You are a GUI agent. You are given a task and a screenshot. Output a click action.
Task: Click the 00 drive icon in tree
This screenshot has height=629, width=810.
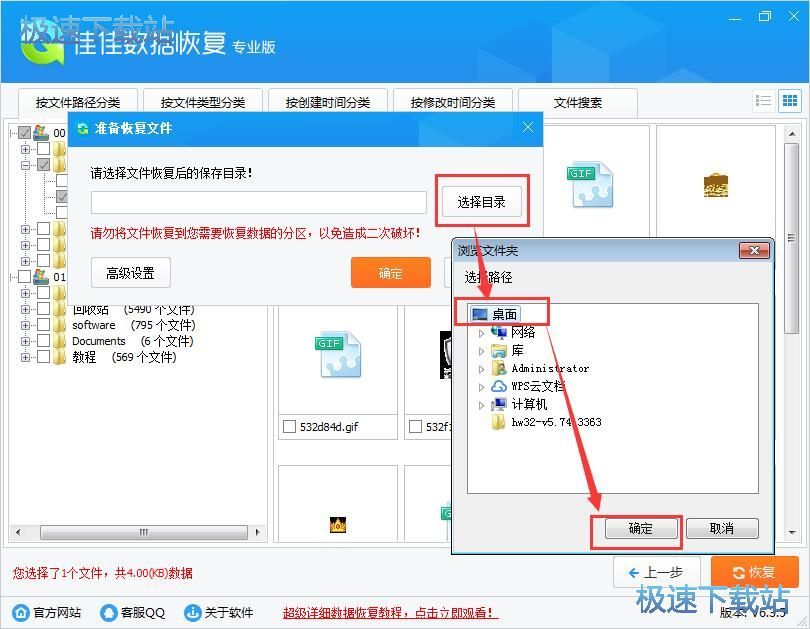click(41, 133)
